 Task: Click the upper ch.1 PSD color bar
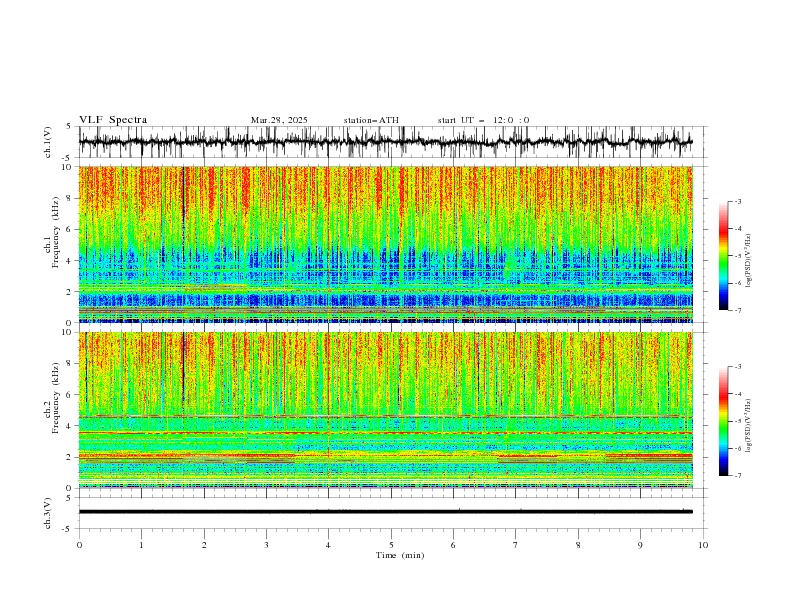coord(723,256)
